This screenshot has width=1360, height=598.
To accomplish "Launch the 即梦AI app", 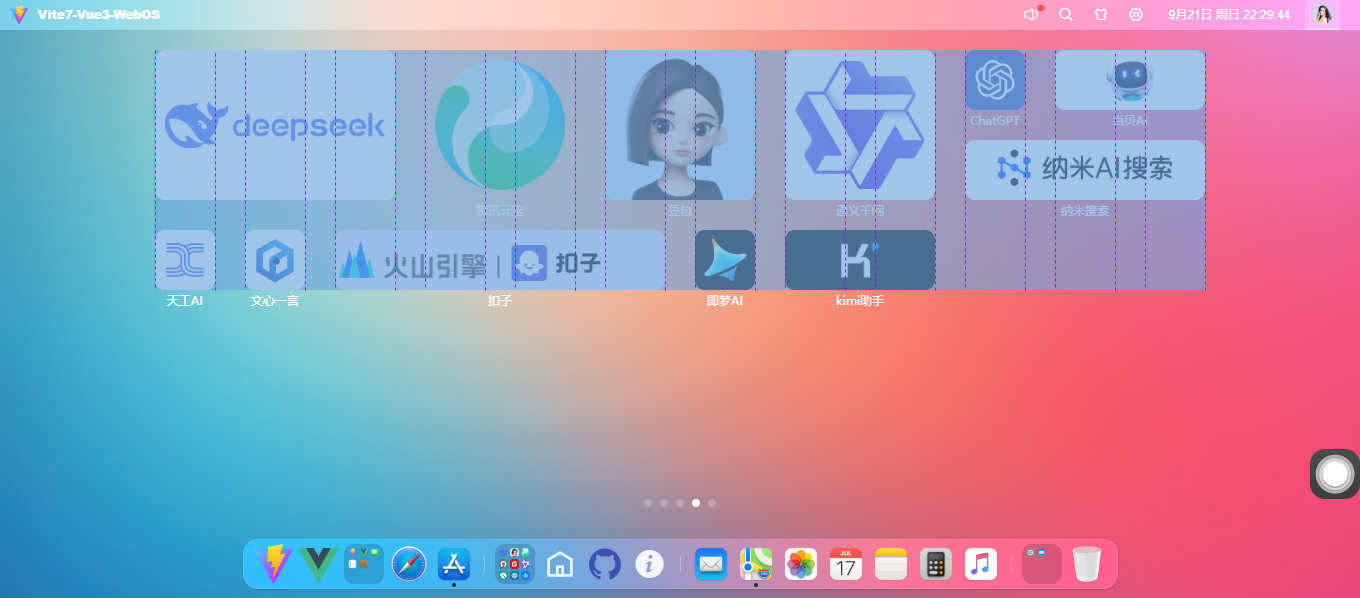I will click(725, 260).
